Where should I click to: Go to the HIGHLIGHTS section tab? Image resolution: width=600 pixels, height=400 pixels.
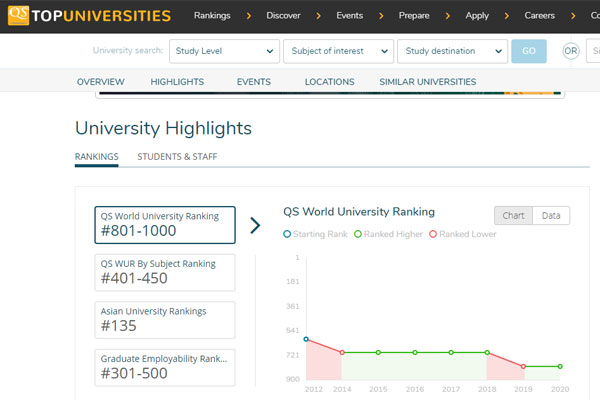[x=177, y=82]
